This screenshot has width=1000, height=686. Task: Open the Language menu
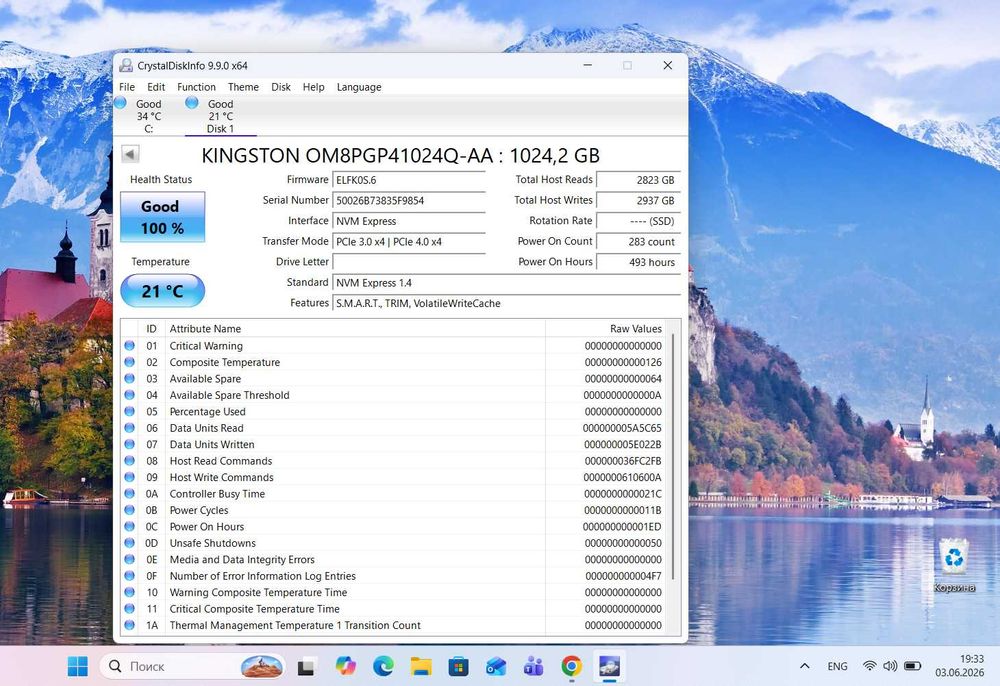click(x=359, y=87)
